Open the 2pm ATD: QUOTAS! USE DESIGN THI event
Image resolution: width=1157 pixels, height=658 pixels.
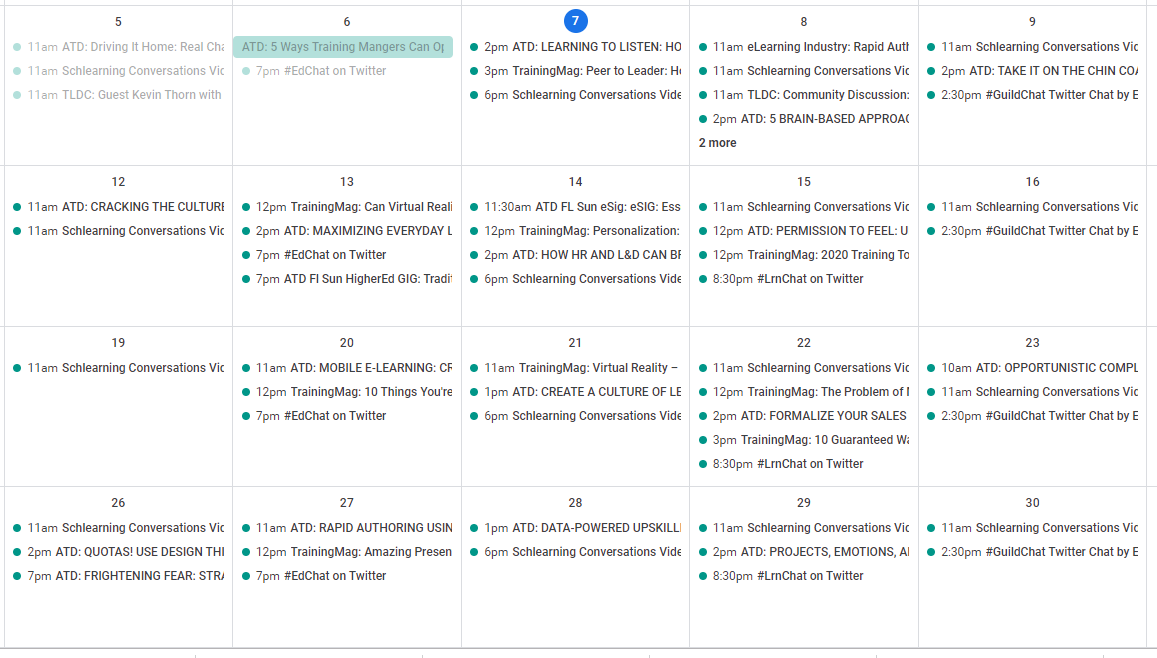tap(118, 553)
